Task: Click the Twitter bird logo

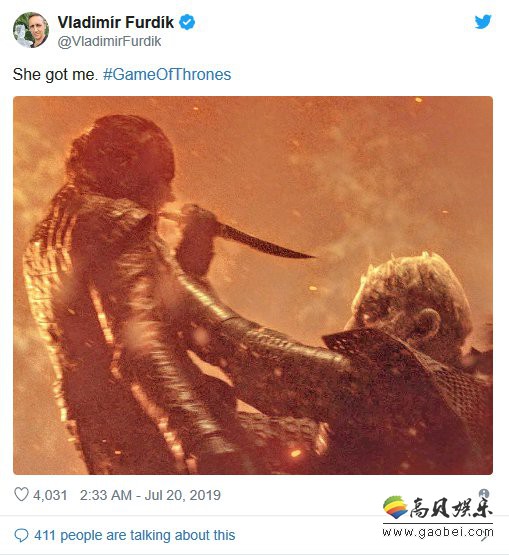Action: (483, 22)
